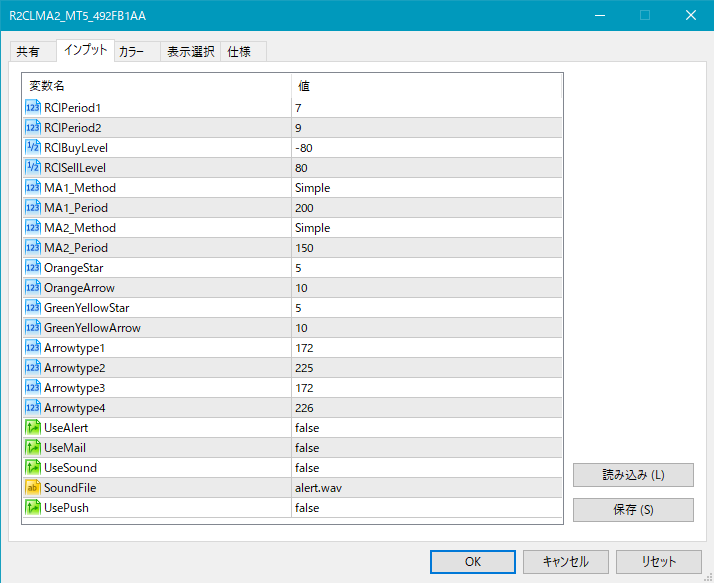The image size is (714, 583).
Task: Select the GreenYellowStar value 5
Action: [427, 308]
